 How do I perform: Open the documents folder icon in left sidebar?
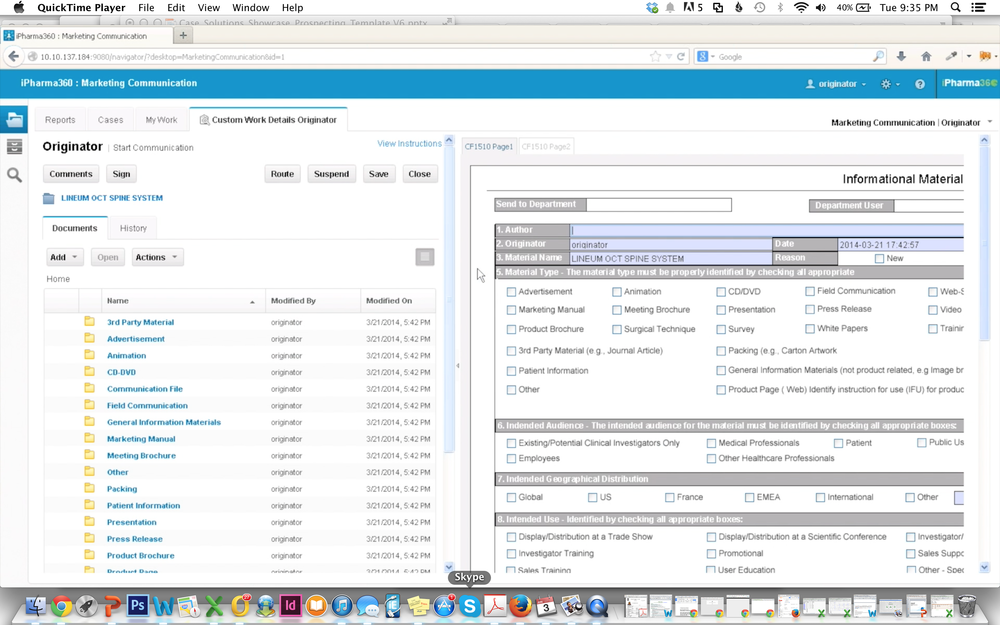[14, 119]
